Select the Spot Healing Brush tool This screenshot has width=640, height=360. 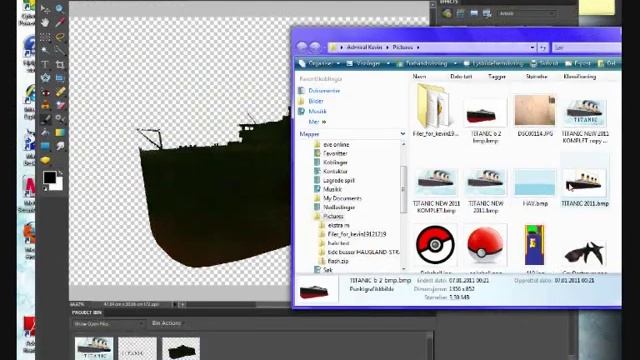(60, 92)
